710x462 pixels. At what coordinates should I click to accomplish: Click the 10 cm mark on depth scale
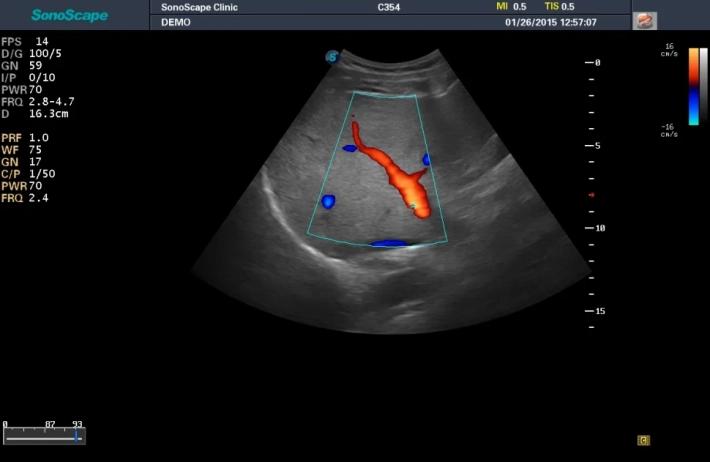coord(598,228)
